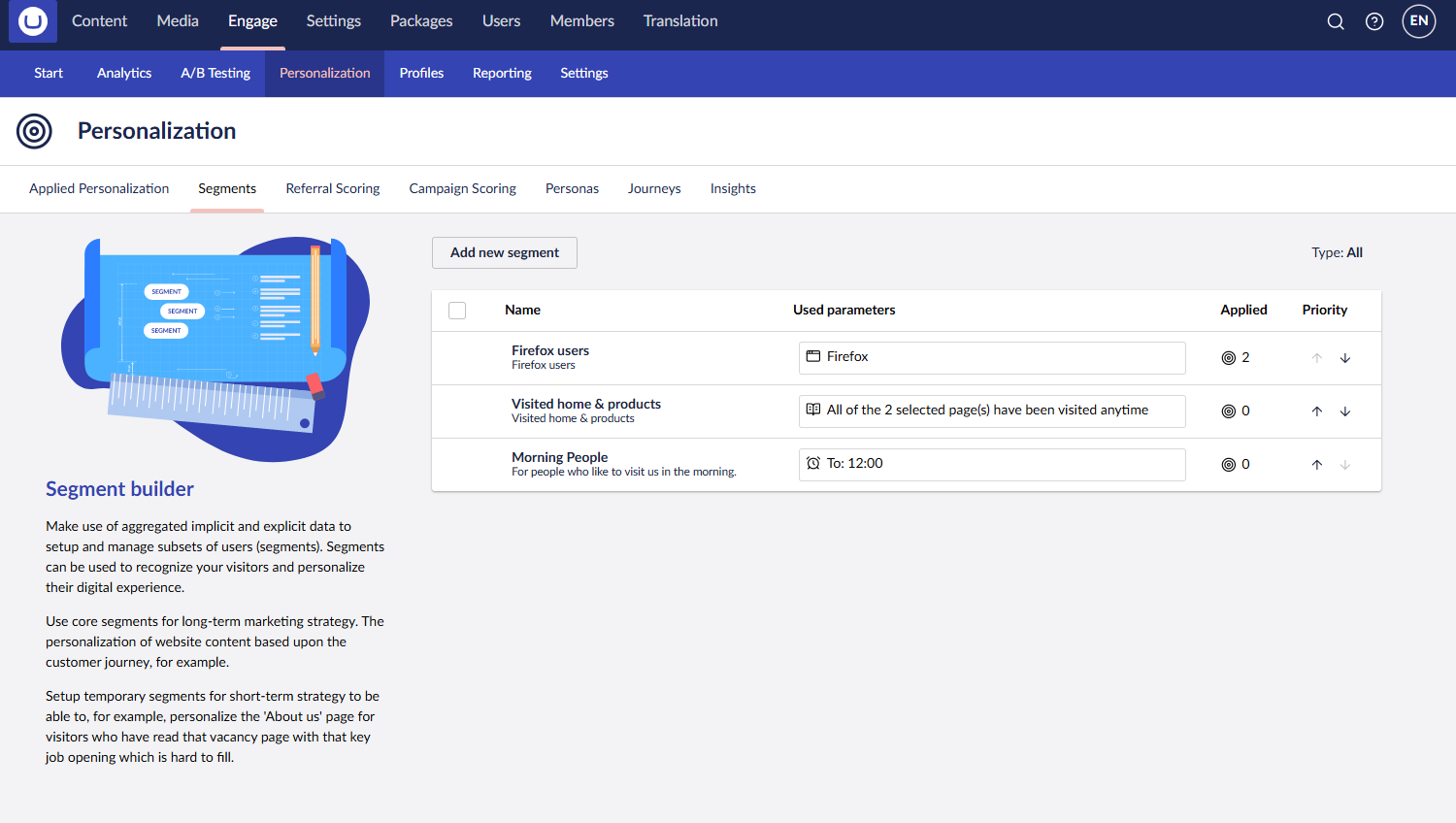
Task: Move Morning People segment up in priority
Action: [x=1316, y=464]
